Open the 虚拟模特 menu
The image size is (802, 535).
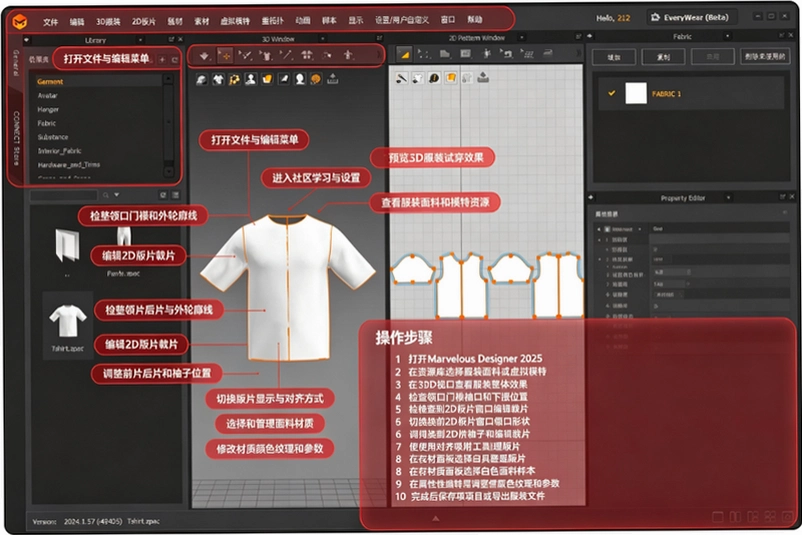click(235, 21)
